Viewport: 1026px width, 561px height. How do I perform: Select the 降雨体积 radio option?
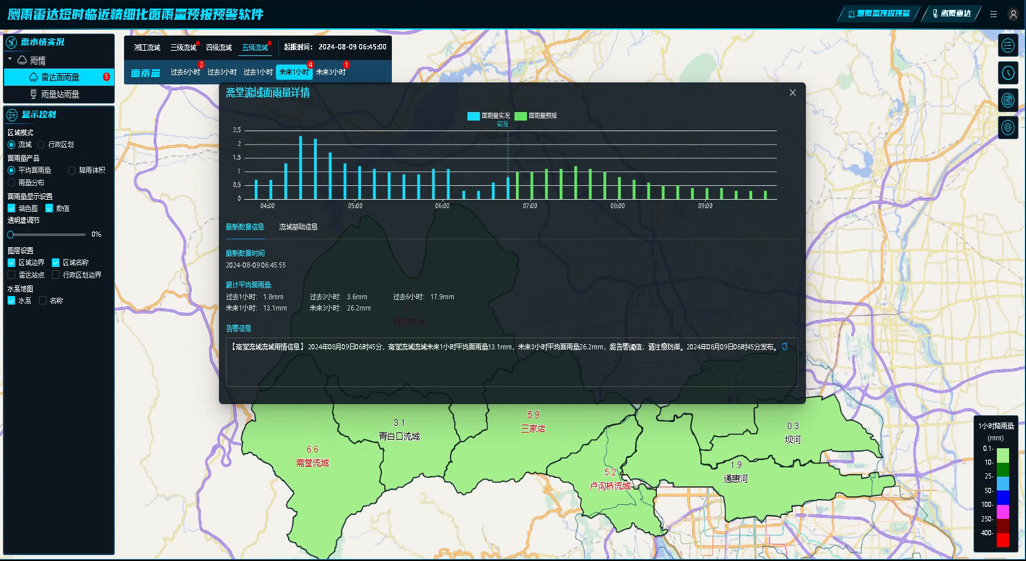click(x=72, y=171)
